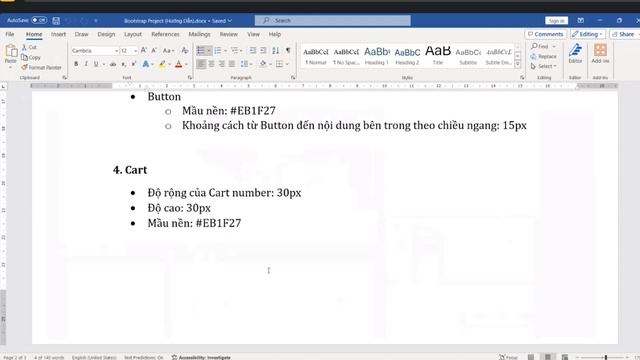
Task: Open the font color dropdown arrow
Action: 186,64
